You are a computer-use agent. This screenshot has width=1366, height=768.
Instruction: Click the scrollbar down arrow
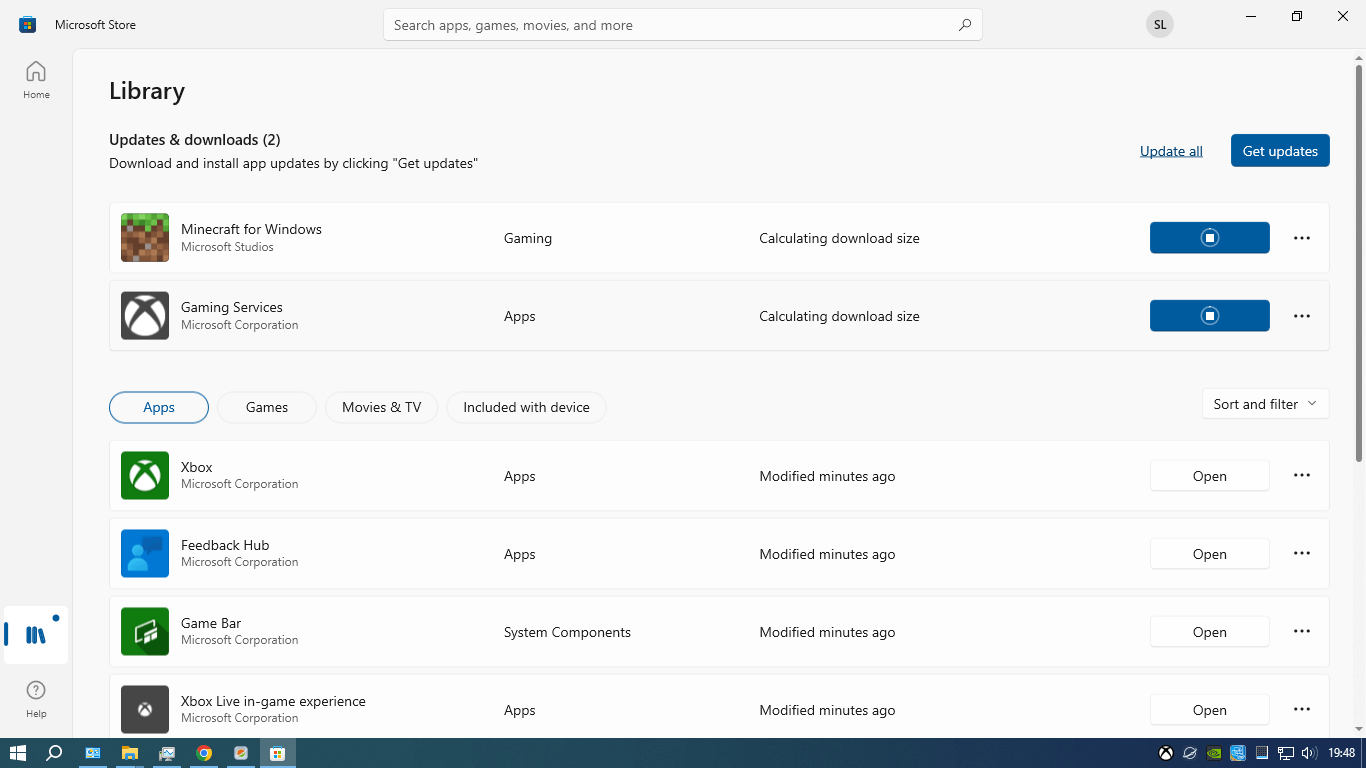(1359, 730)
